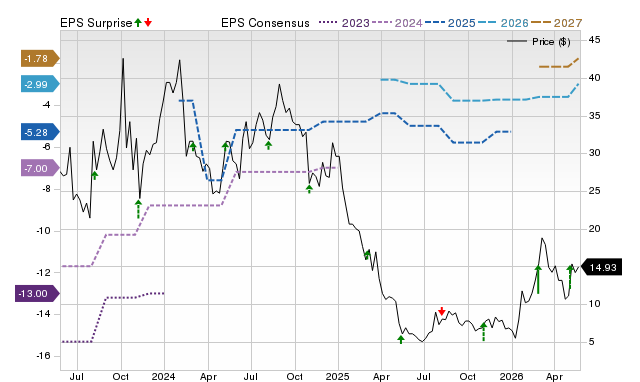
Task: Click the red down arrow in EPS Surprise legend
Action: point(148,22)
